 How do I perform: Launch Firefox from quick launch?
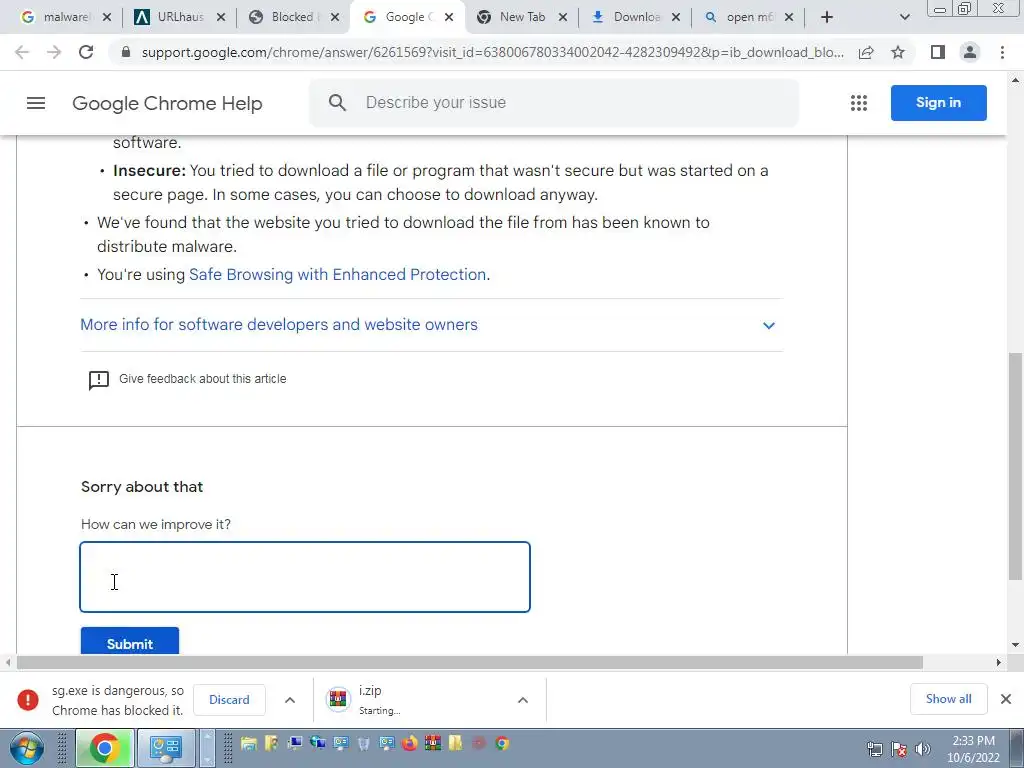(x=409, y=743)
